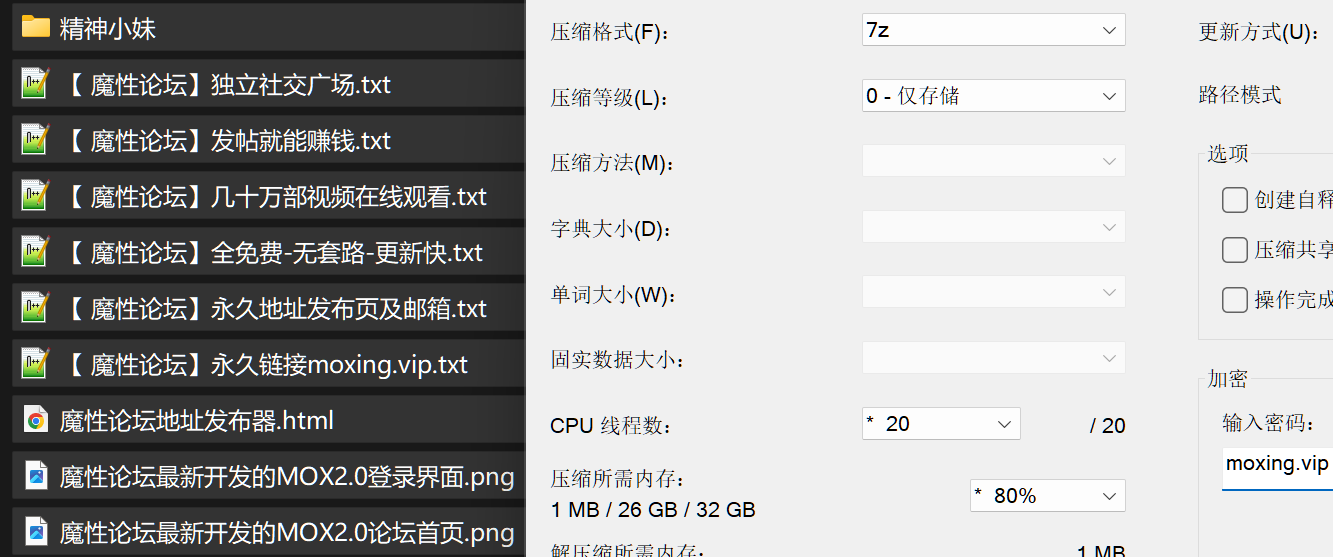Click the Chrome icon of 魔性论坛地址发布器.html
Image resolution: width=1333 pixels, height=557 pixels.
(x=36, y=420)
